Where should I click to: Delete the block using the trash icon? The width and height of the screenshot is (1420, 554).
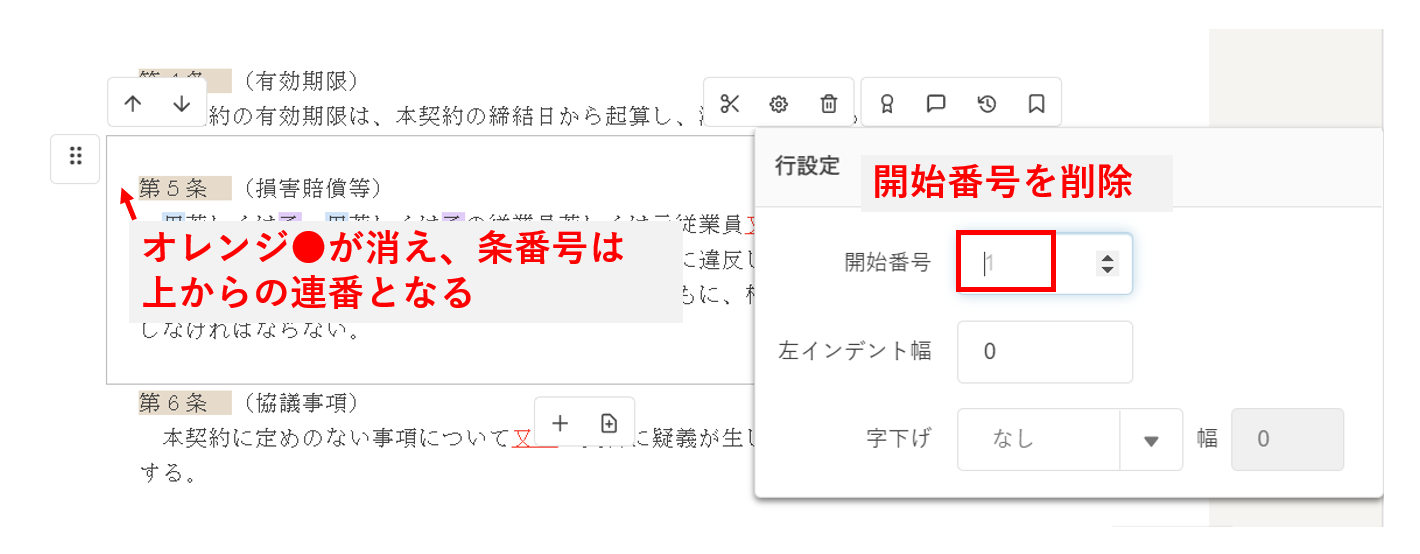coord(828,104)
